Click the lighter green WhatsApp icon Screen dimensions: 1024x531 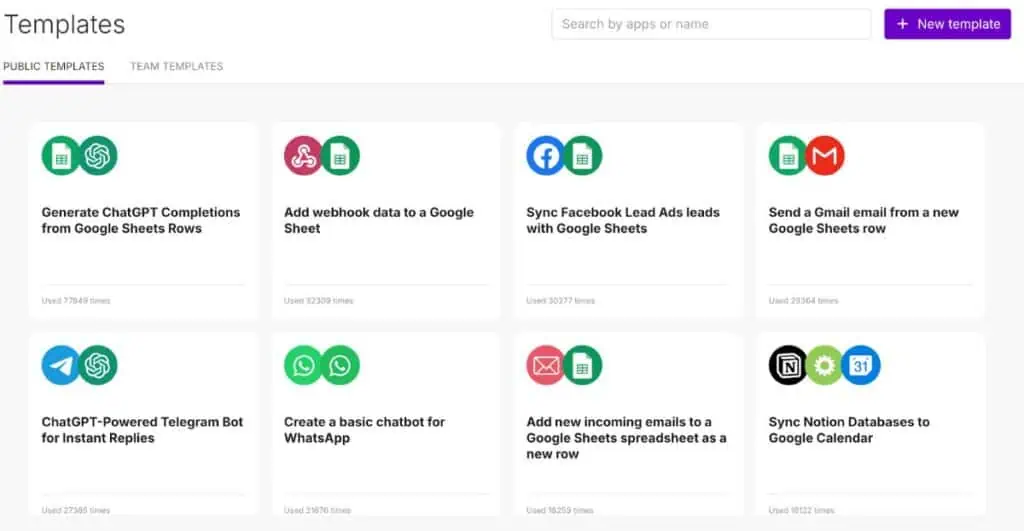pos(303,365)
